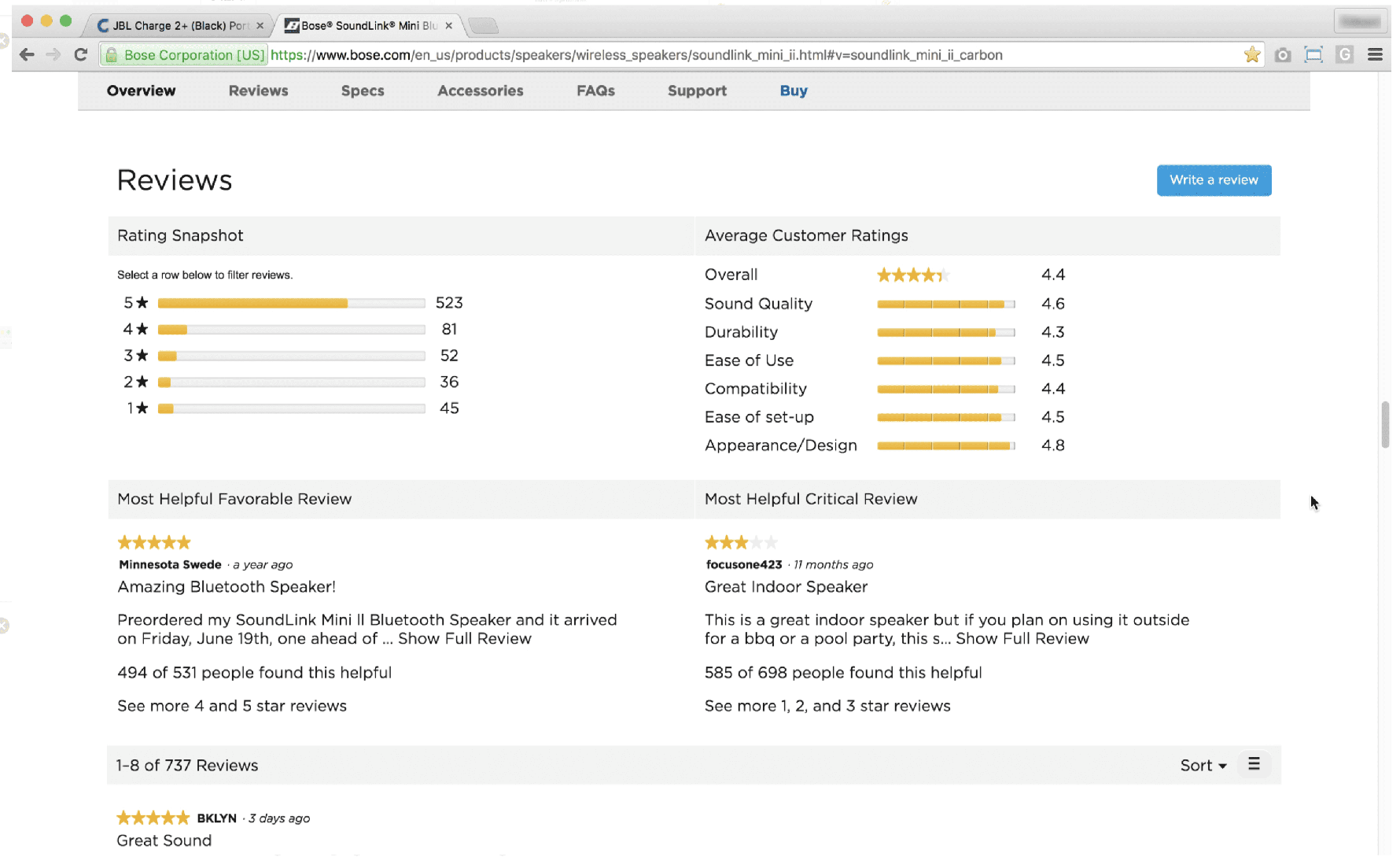1400x868 pixels.
Task: Click the 523 five-star count
Action: pyautogui.click(x=449, y=303)
